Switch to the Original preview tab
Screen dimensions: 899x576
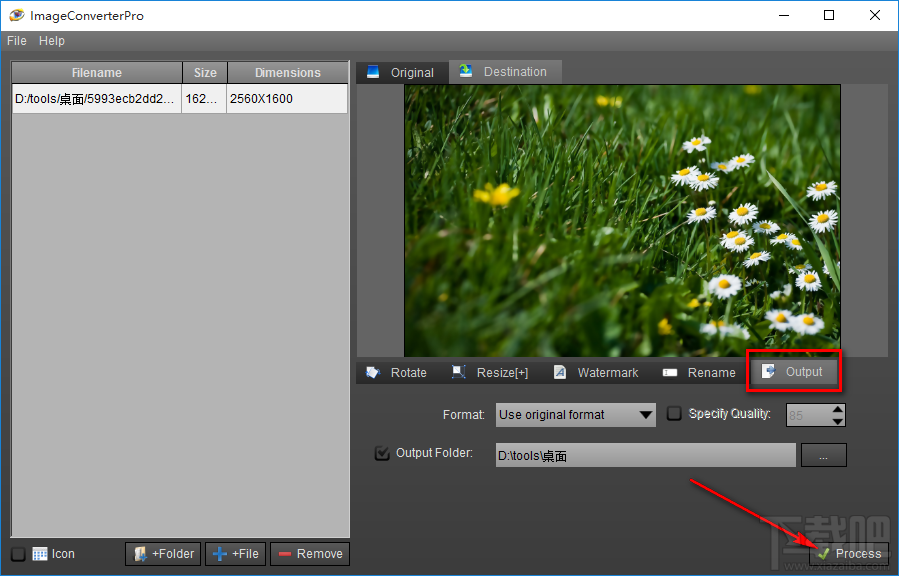point(402,73)
